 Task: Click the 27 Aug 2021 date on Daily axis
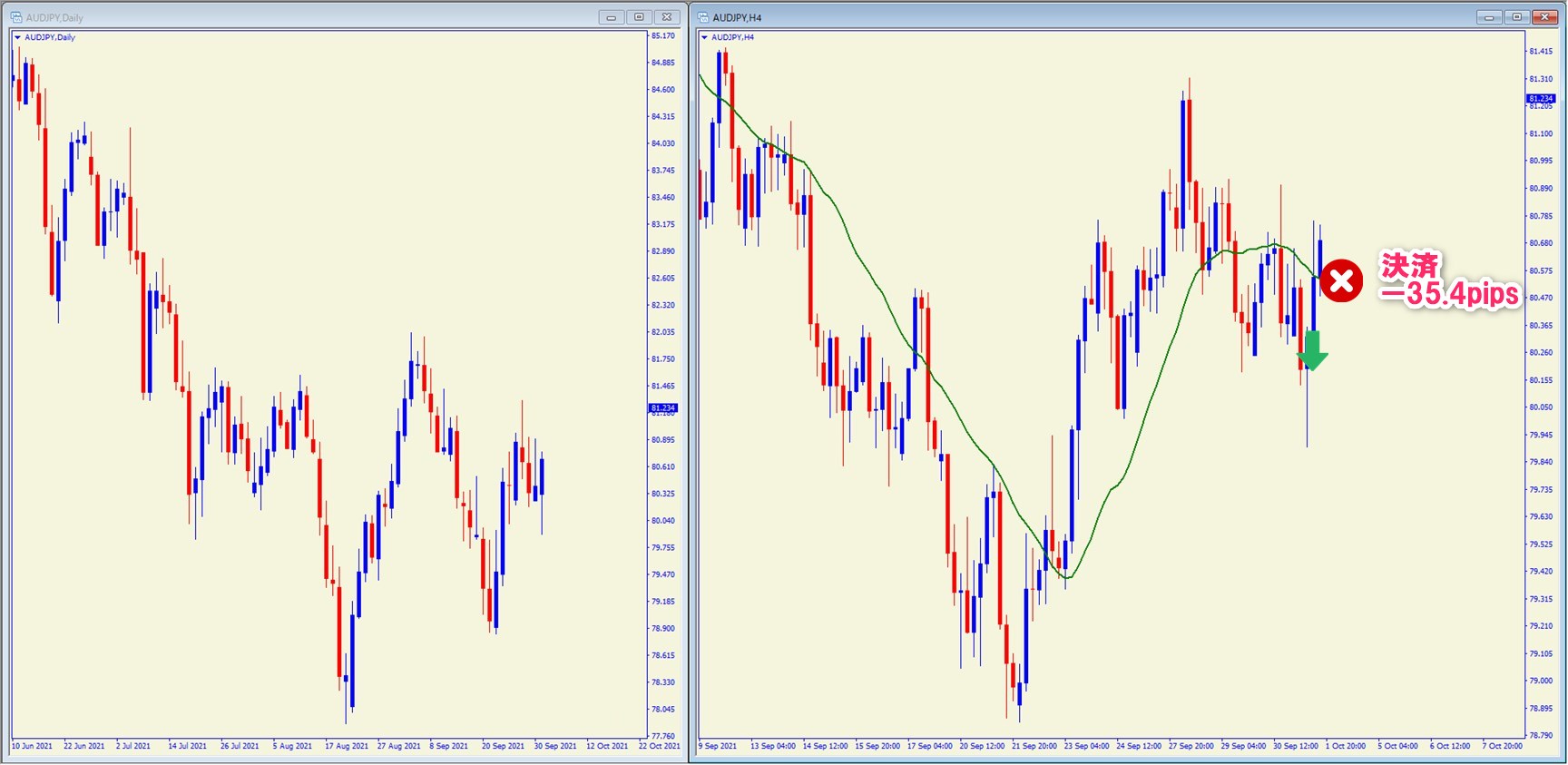(x=399, y=747)
